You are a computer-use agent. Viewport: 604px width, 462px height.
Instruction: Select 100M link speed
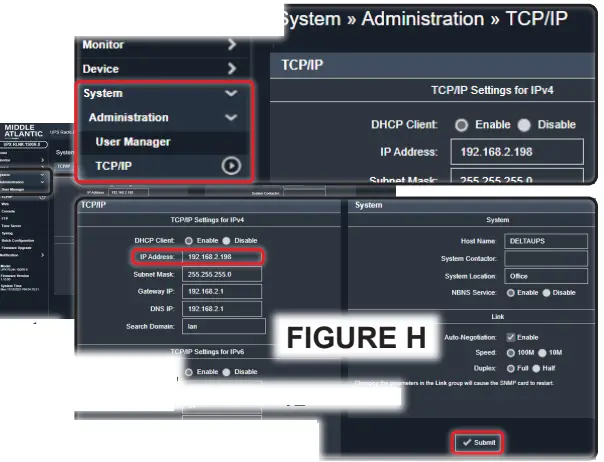pyautogui.click(x=510, y=353)
